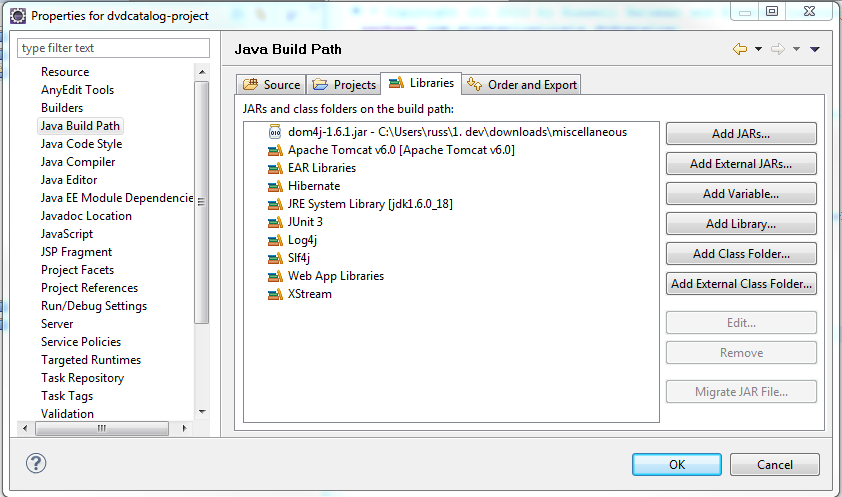
Task: Click sidebar scroll right arrow
Action: (184, 428)
